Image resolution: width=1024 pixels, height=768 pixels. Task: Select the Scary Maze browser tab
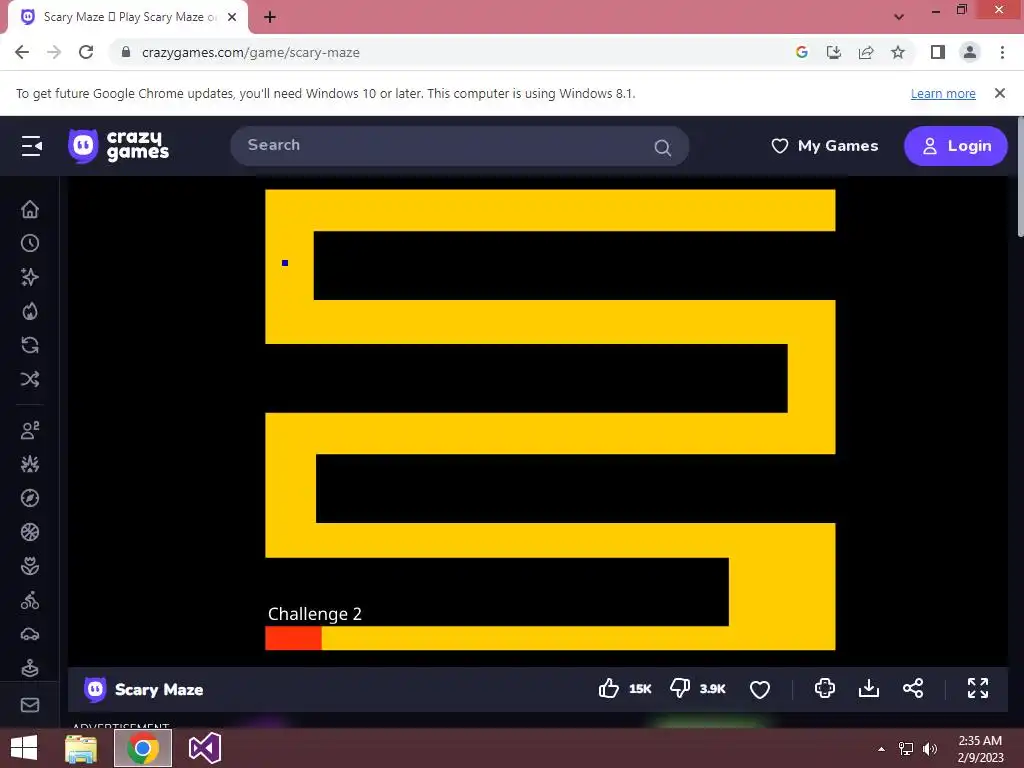pyautogui.click(x=129, y=17)
